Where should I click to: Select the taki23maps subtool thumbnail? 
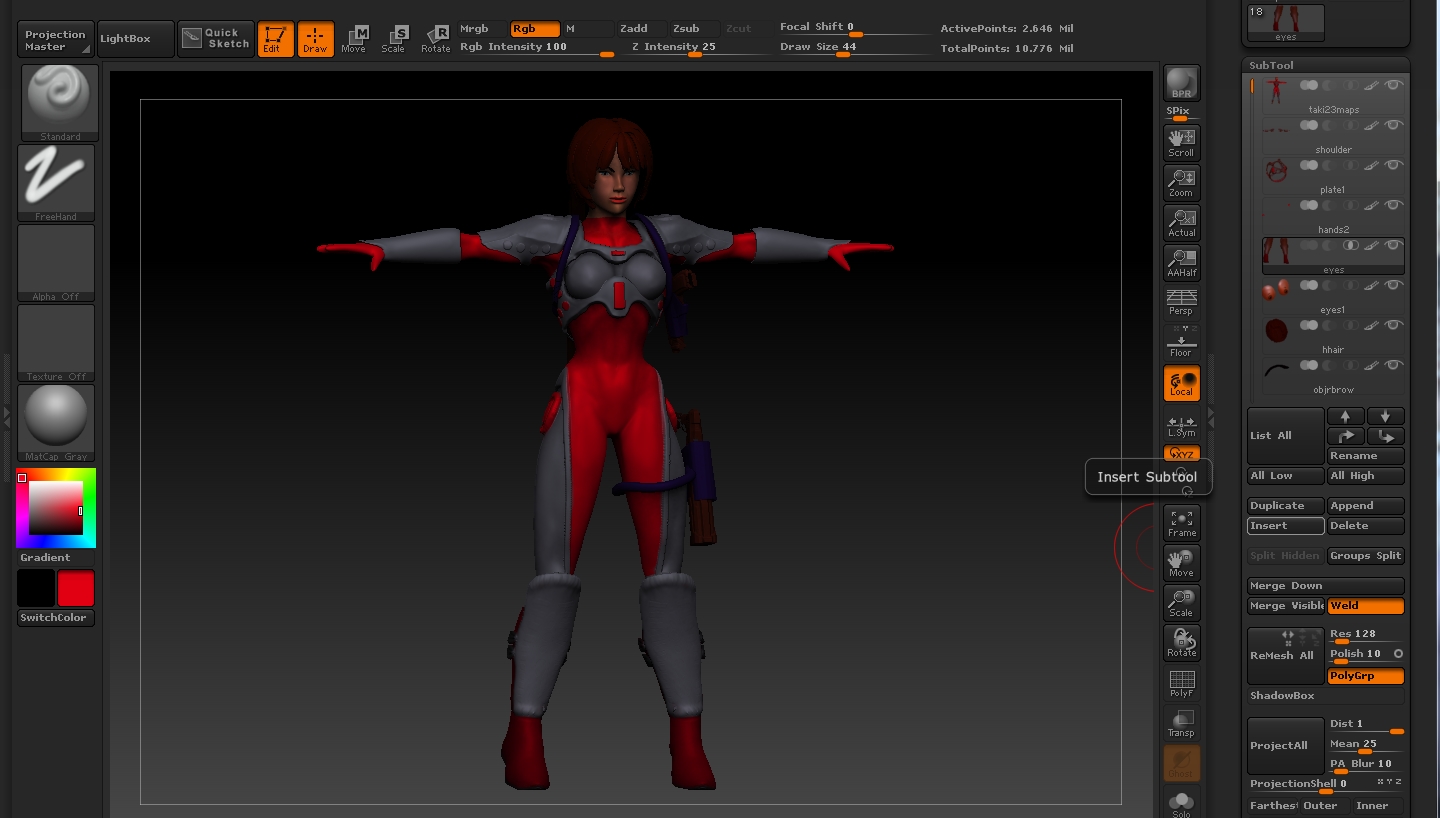[1275, 91]
